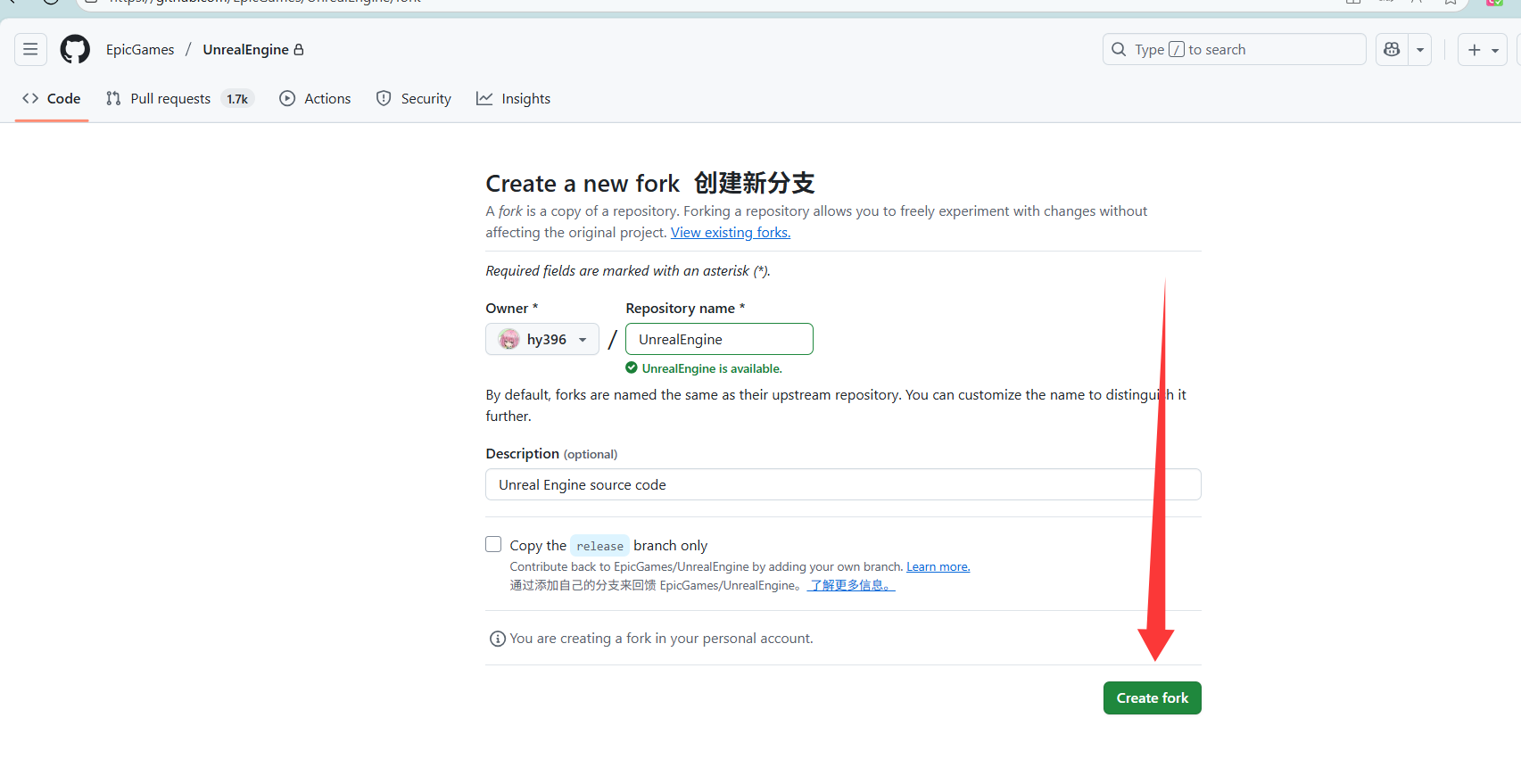Click the Security shield icon
1521x784 pixels.
tap(384, 99)
